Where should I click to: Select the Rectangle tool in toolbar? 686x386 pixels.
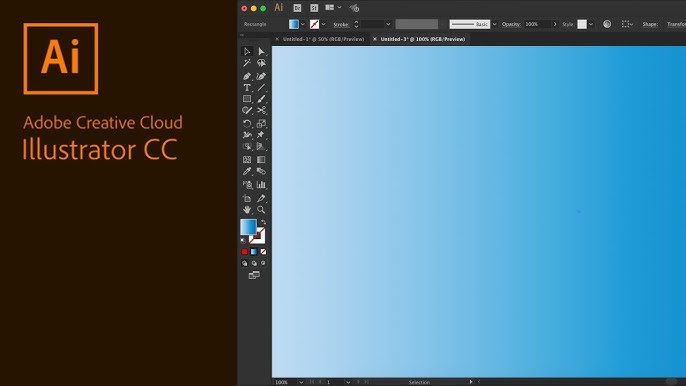tap(247, 99)
